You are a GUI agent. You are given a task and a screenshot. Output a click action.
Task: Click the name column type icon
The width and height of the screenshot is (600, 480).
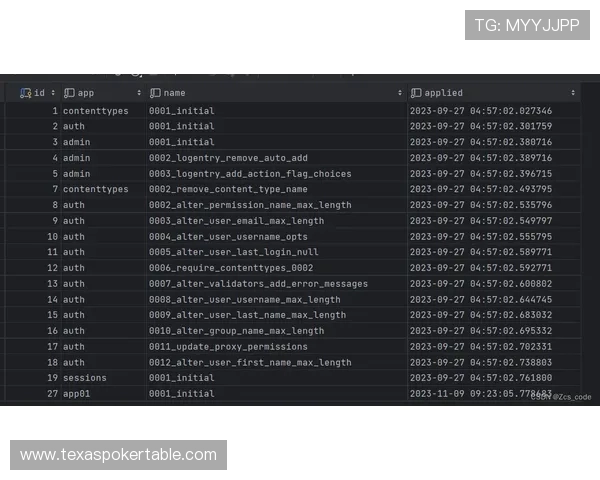click(155, 93)
